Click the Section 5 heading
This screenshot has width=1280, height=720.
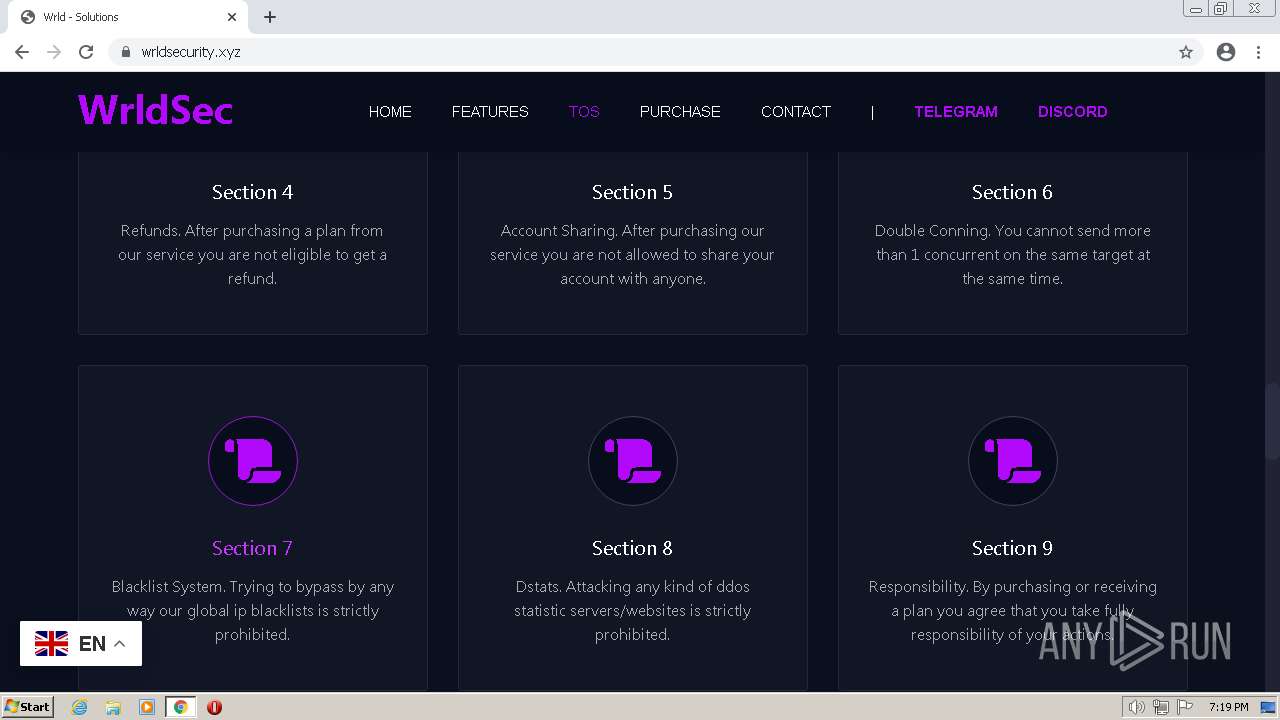coord(632,192)
